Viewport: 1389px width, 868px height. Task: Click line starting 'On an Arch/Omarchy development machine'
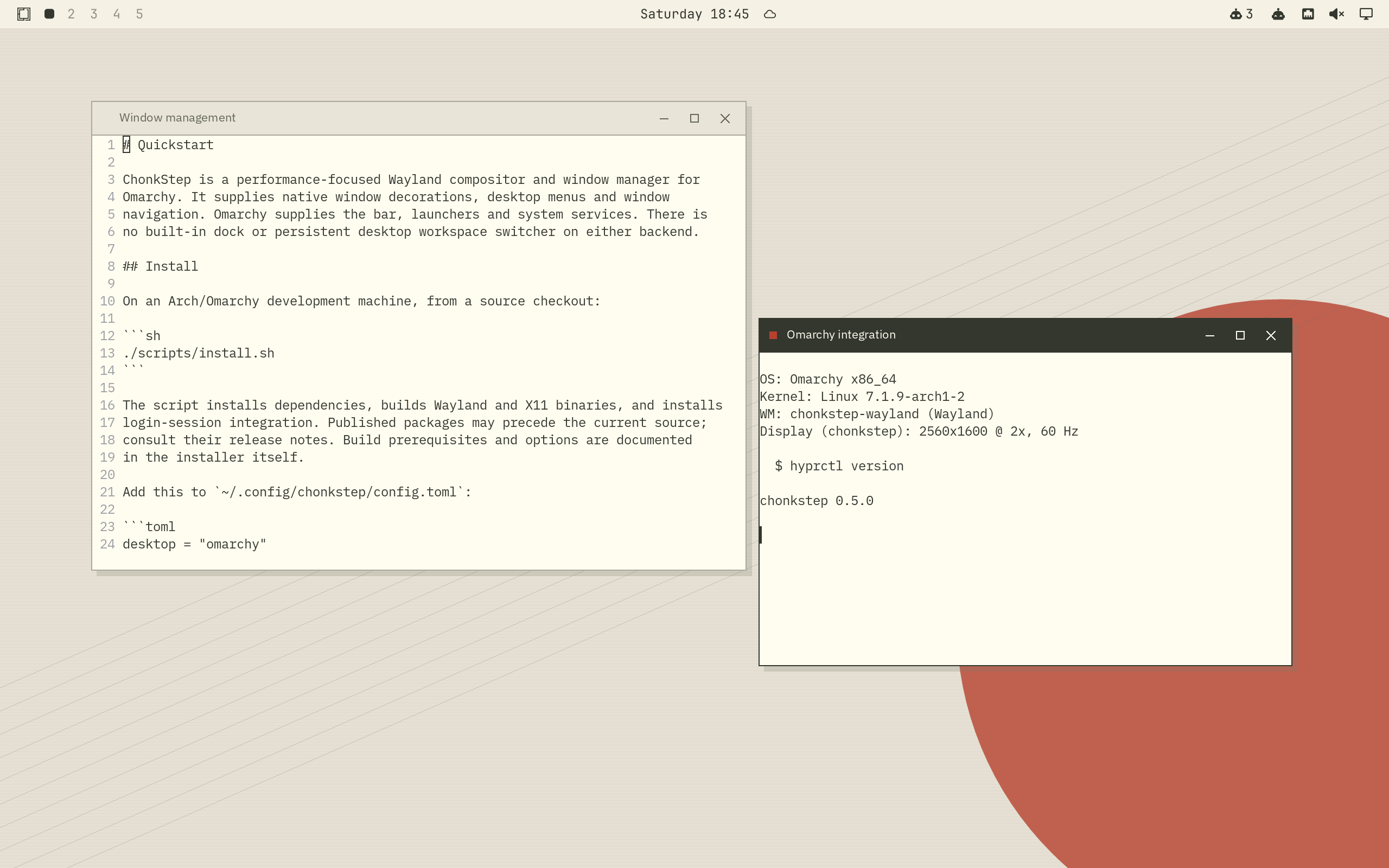[x=361, y=302]
